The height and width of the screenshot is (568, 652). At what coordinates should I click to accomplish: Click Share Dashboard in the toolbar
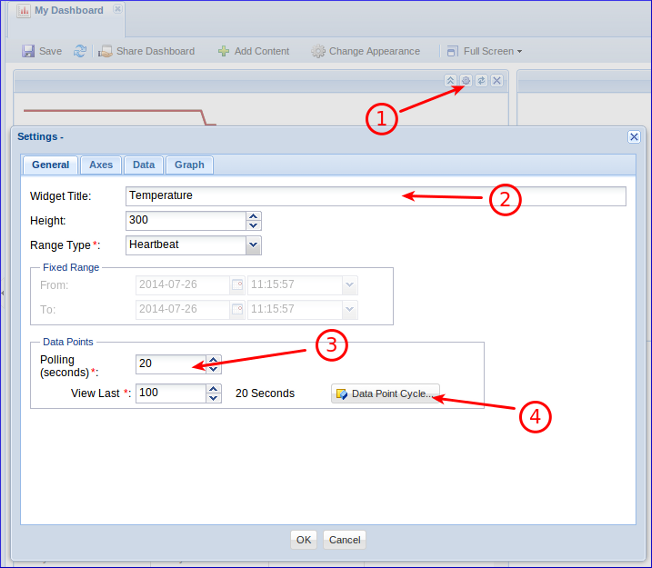coord(146,51)
